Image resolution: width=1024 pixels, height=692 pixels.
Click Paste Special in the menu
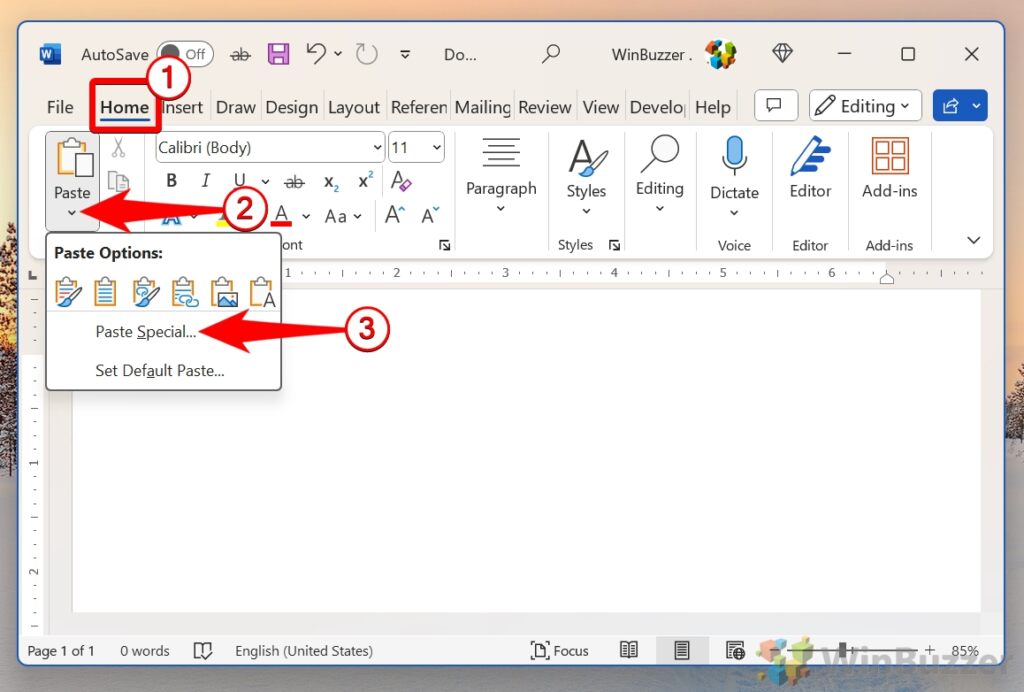click(145, 331)
